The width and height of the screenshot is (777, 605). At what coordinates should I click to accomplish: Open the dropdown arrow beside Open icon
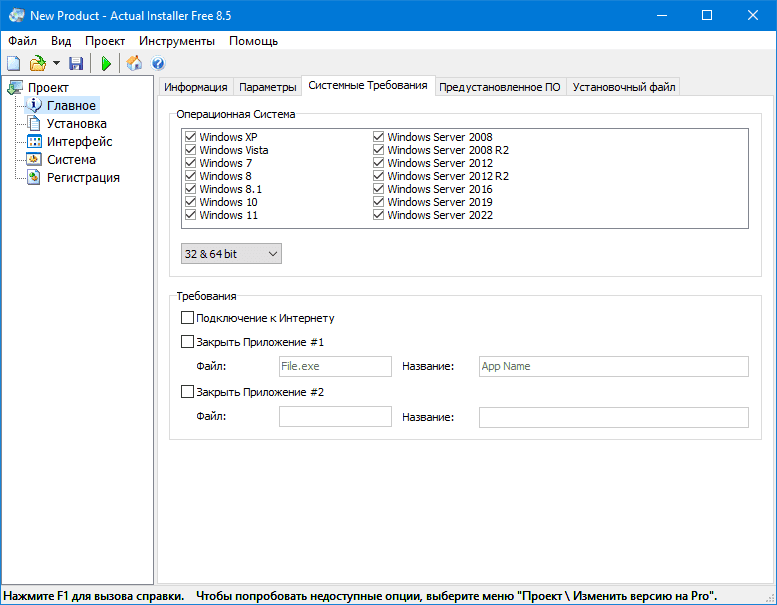click(x=56, y=63)
